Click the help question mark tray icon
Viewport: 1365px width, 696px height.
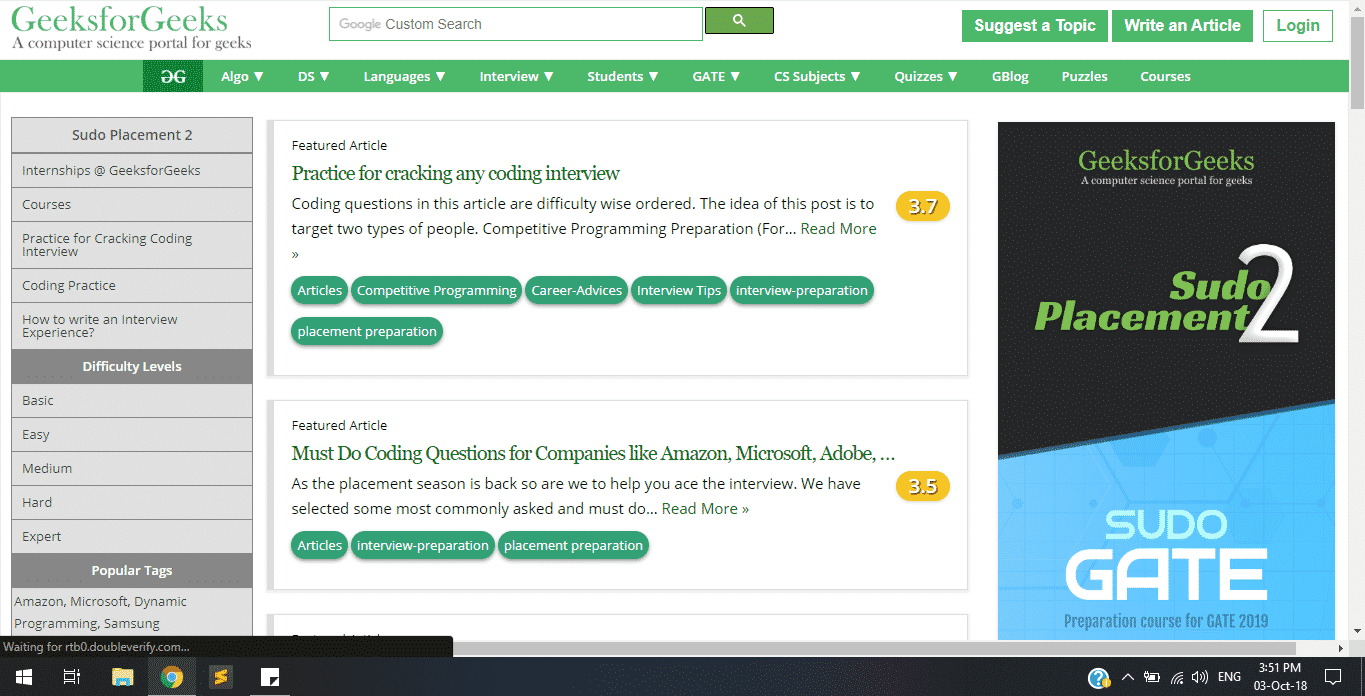[x=1099, y=677]
